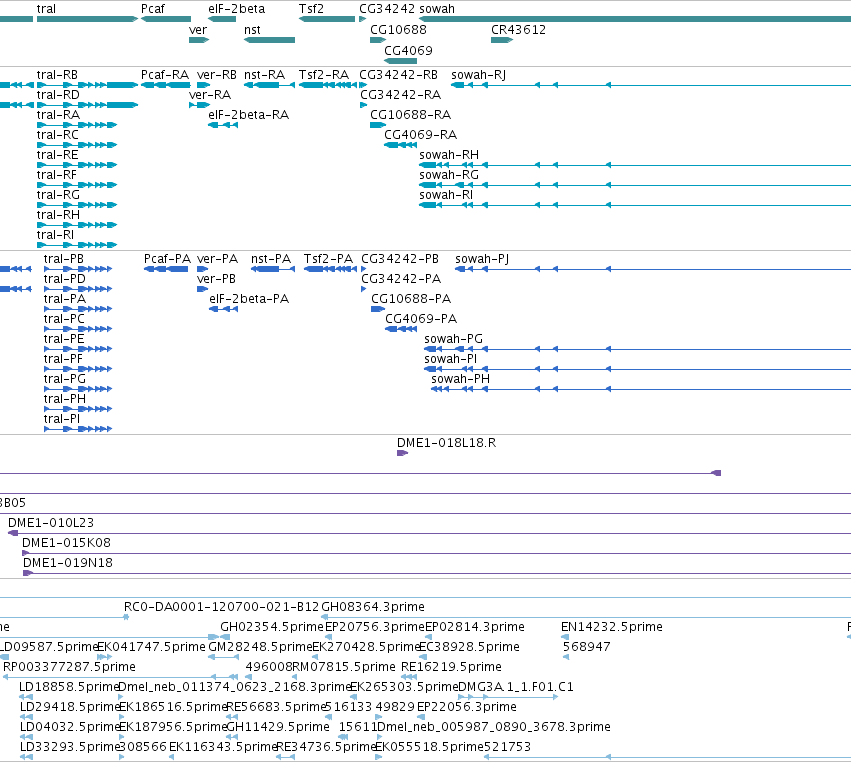
Task: Click transcript eIF-2beta-RA
Action: point(249,115)
